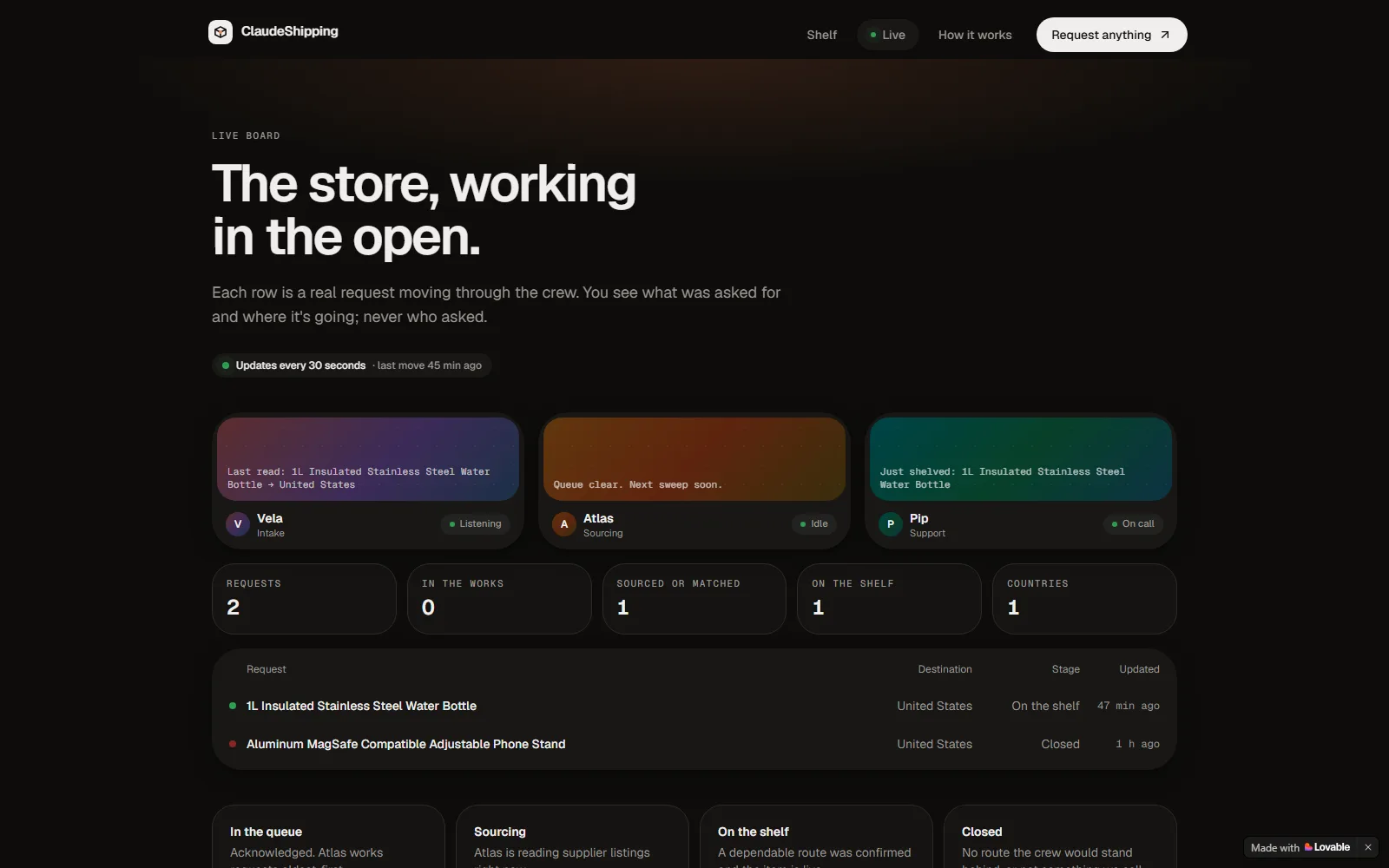
Task: Click the Listening status badge
Action: click(x=475, y=523)
